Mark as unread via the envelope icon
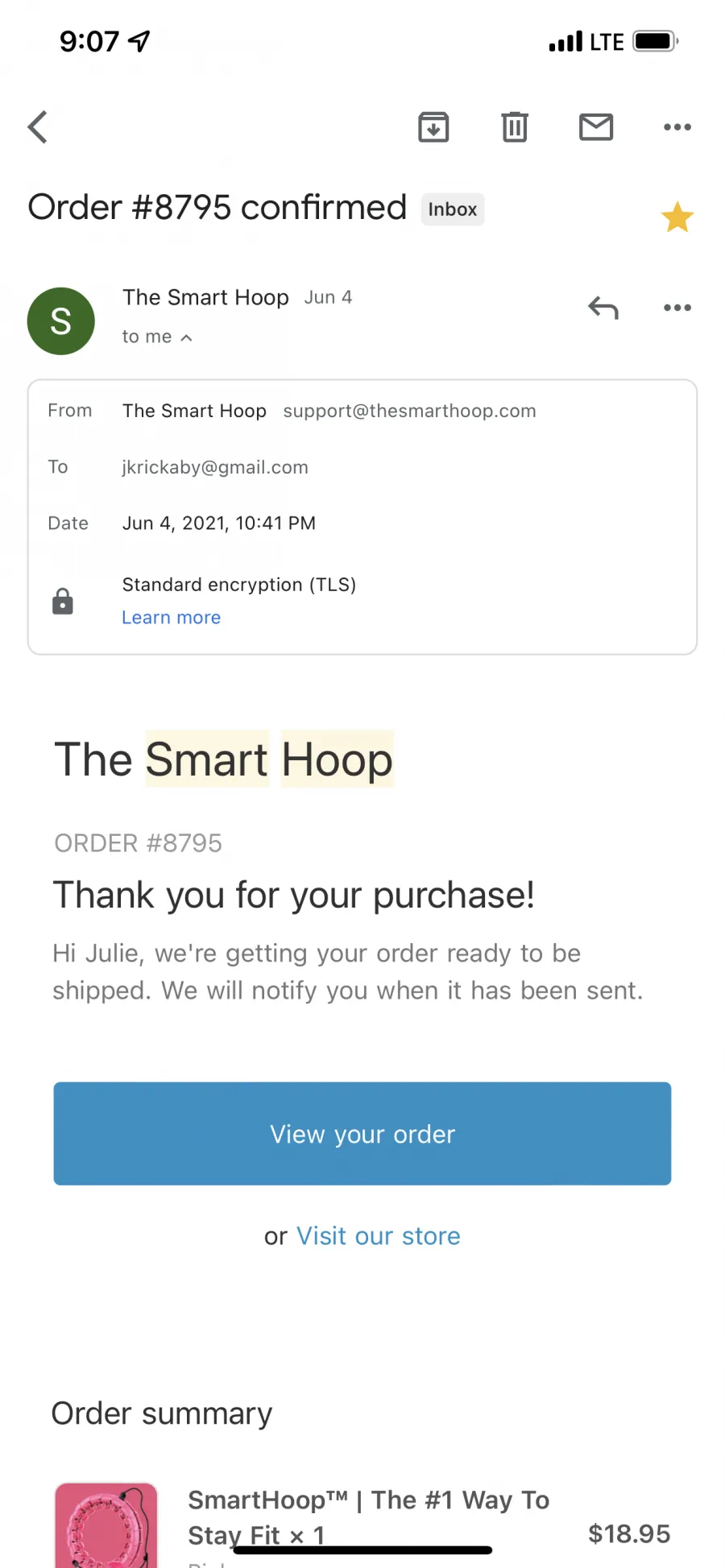The width and height of the screenshot is (725, 1568). click(x=596, y=126)
